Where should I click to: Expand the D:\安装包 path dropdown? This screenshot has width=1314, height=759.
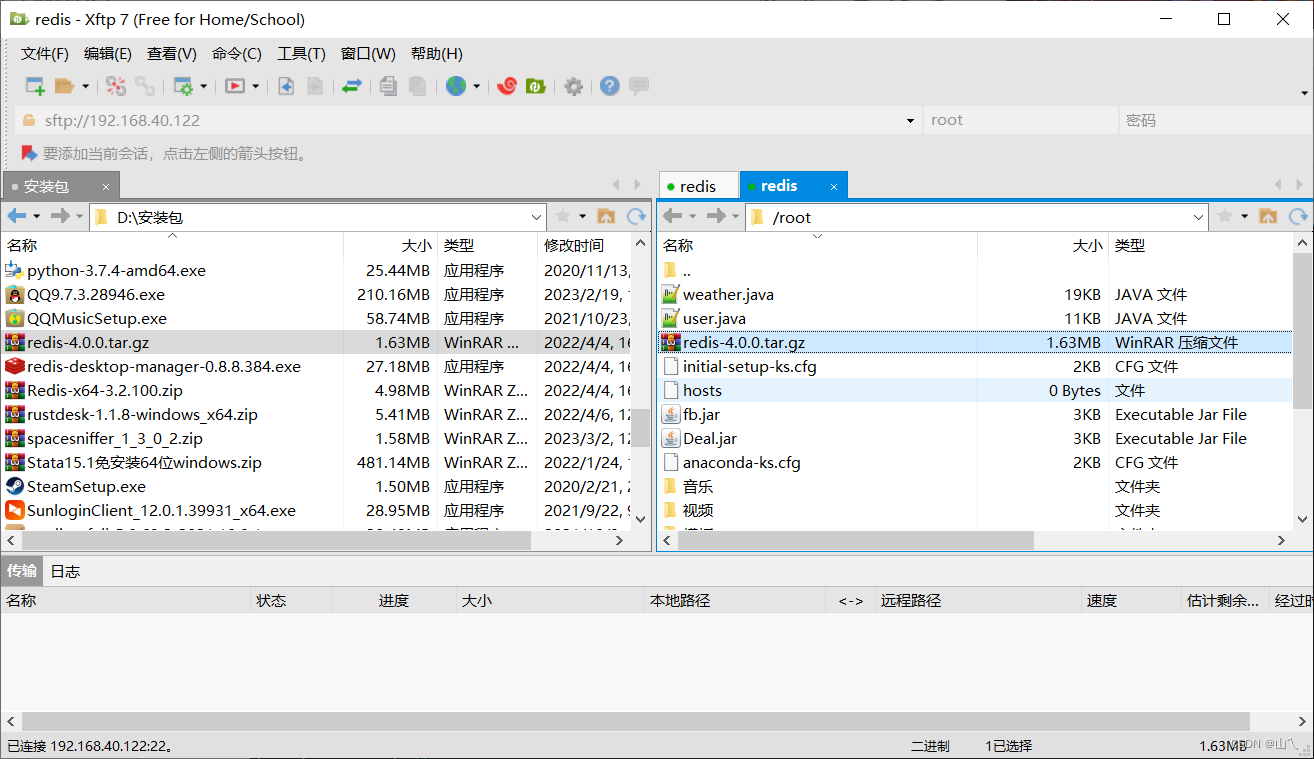click(x=536, y=217)
